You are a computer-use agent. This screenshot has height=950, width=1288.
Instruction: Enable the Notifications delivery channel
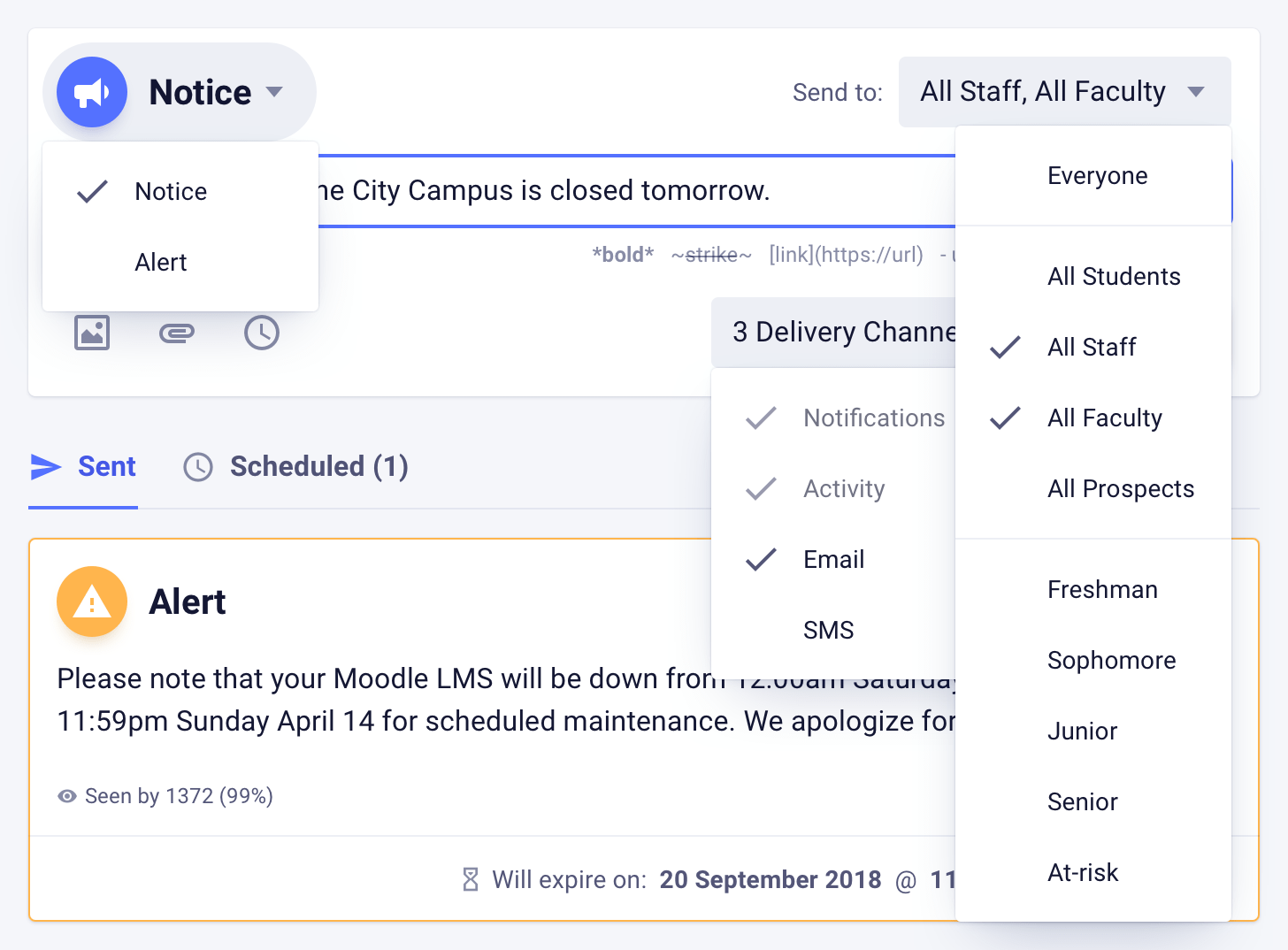click(x=873, y=418)
